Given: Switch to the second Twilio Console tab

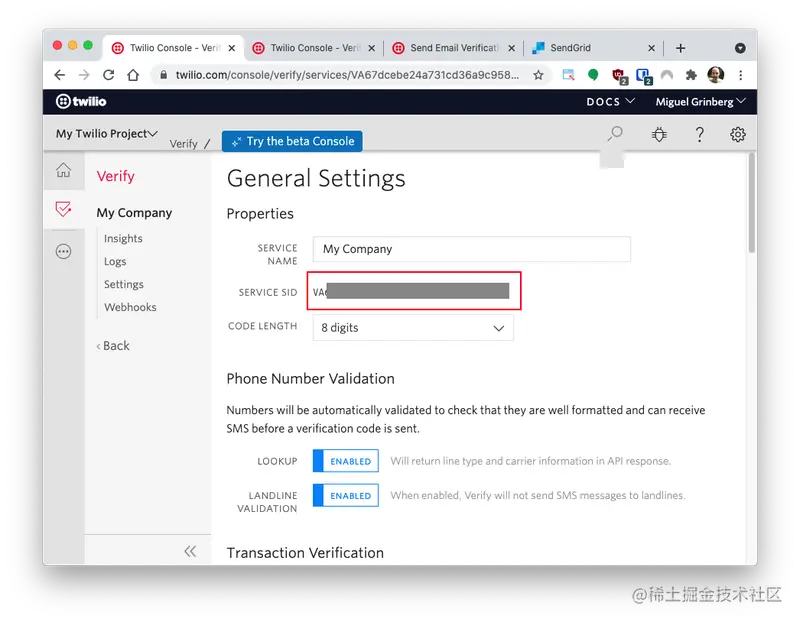Looking at the screenshot, I should [313, 48].
